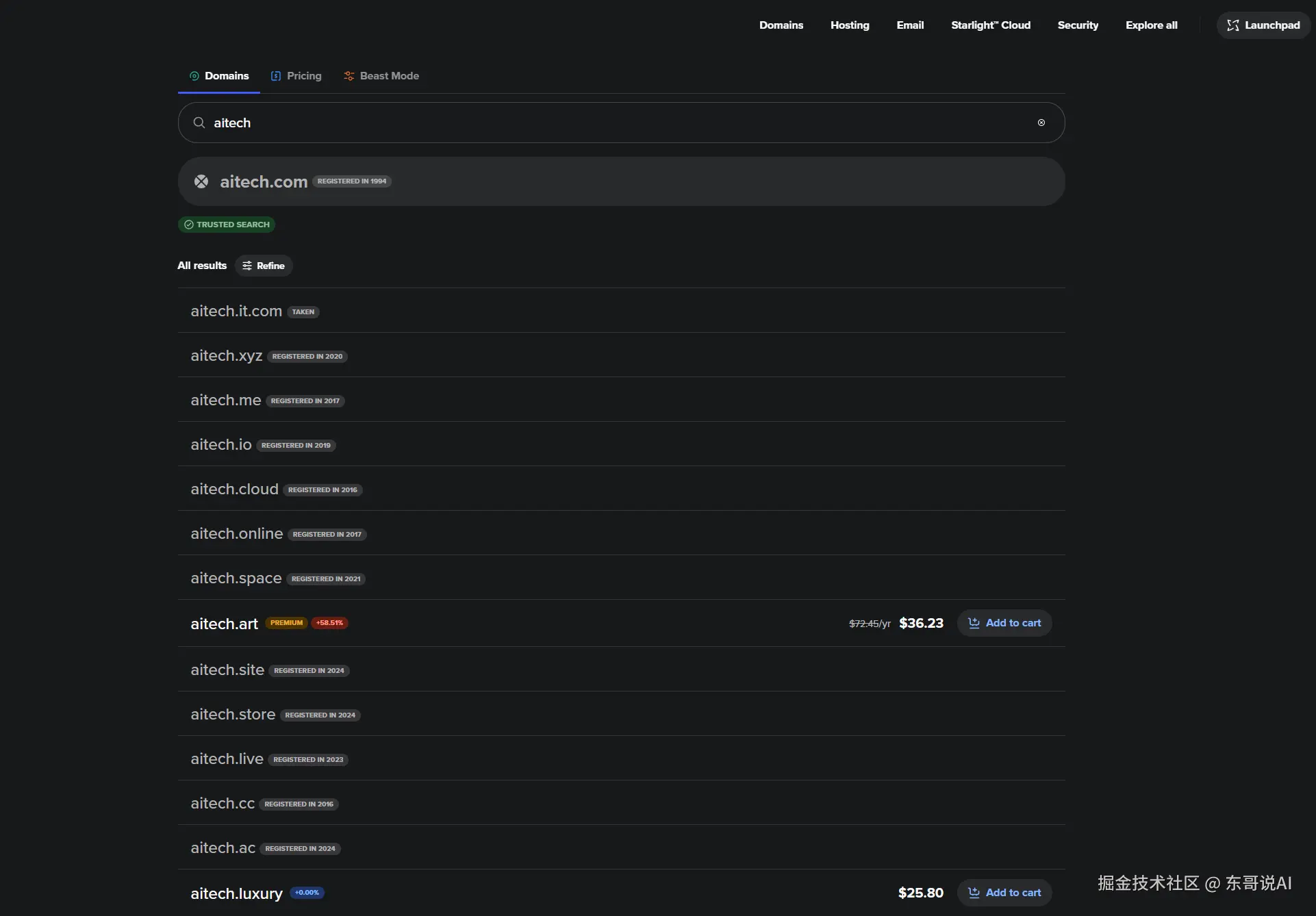Click the aitech search input field

[616, 123]
